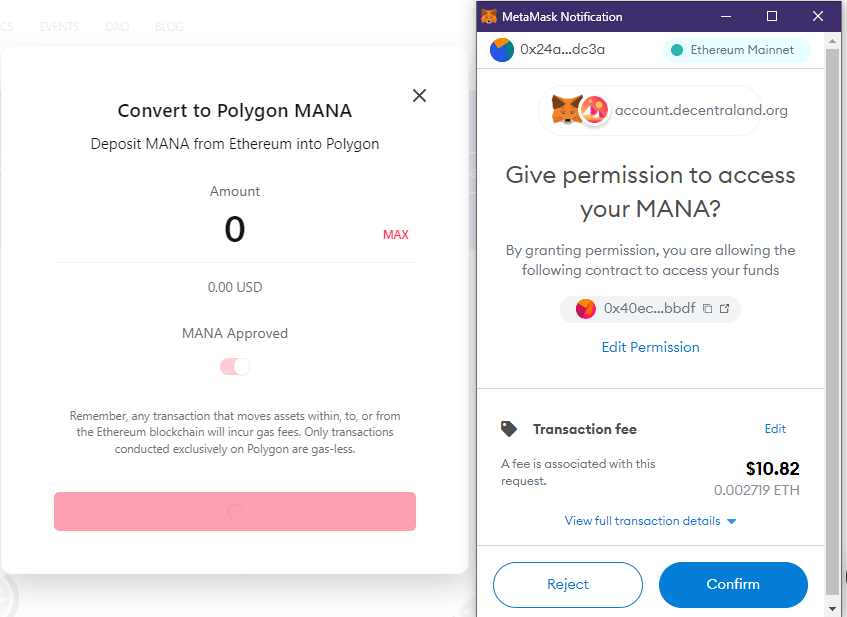Screen dimensions: 847x617
Task: Close the Convert to Polygon MANA dialog
Action: [x=419, y=95]
